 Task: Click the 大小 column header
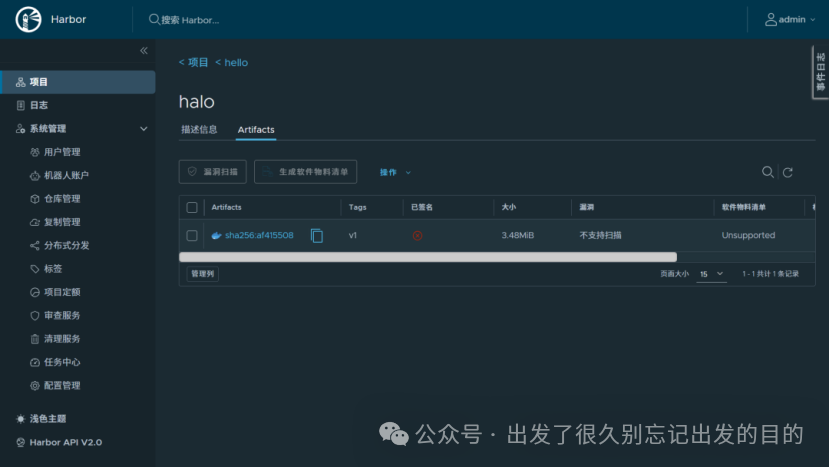pos(509,208)
